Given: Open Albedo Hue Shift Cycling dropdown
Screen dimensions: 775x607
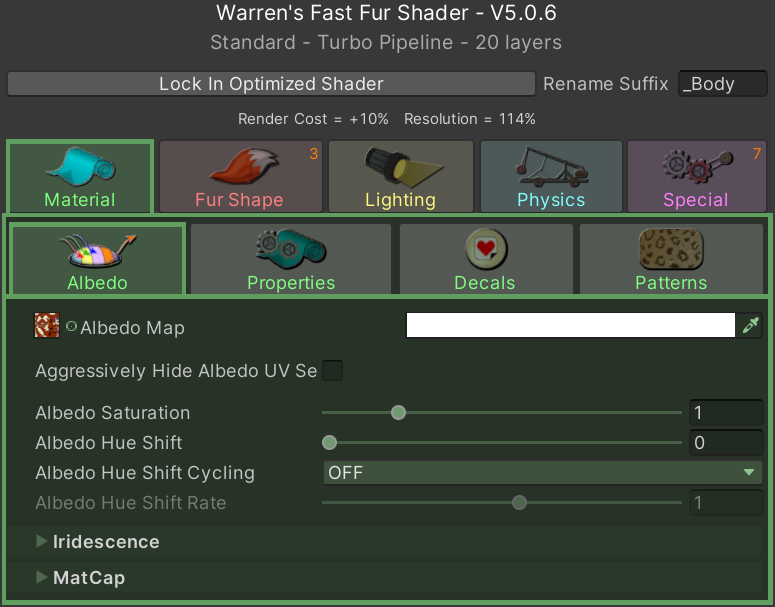Looking at the screenshot, I should coord(542,473).
